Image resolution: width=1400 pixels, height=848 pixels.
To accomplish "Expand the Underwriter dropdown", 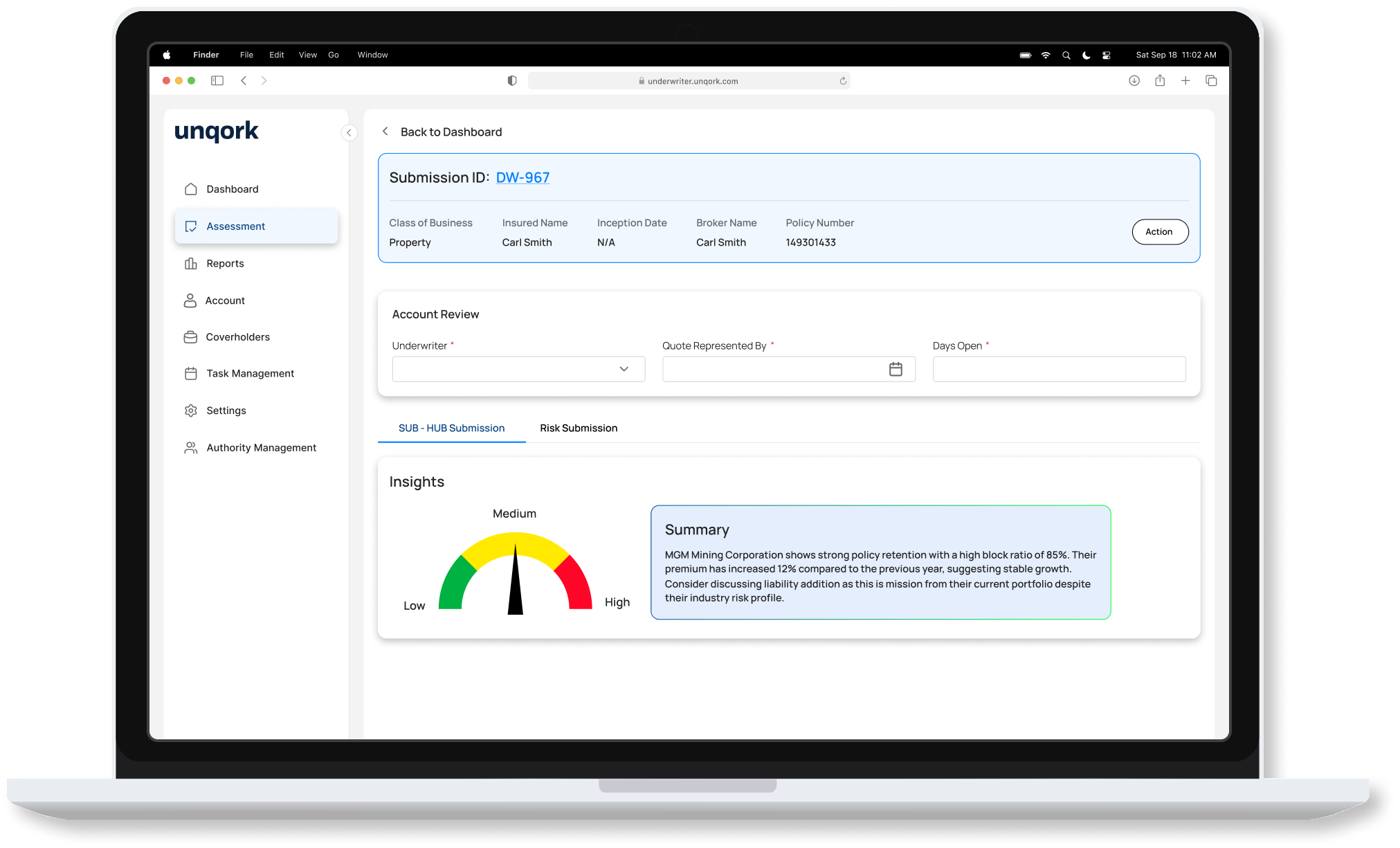I will click(624, 369).
